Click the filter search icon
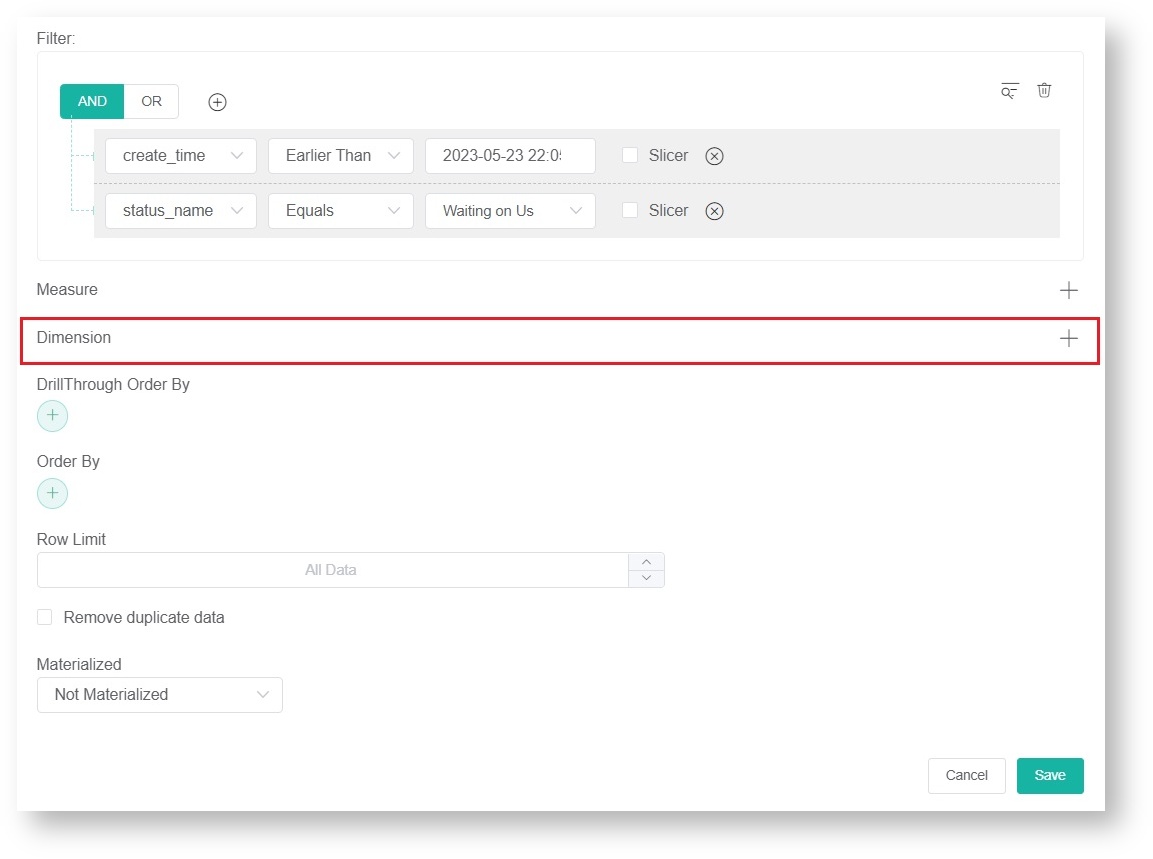The height and width of the screenshot is (859, 1153). 1010,91
